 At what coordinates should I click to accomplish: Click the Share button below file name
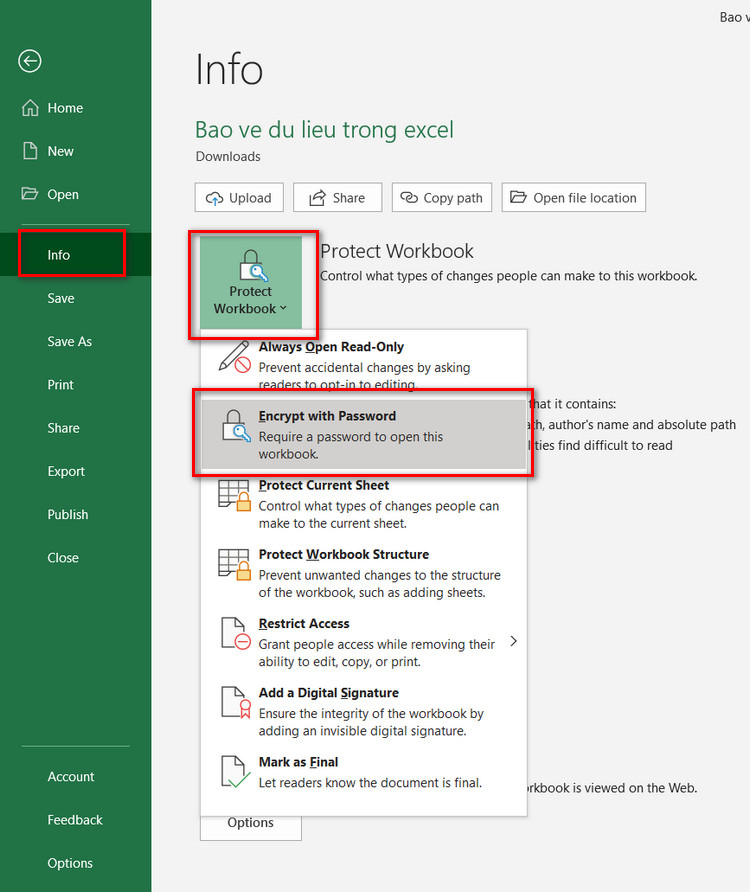click(x=337, y=197)
